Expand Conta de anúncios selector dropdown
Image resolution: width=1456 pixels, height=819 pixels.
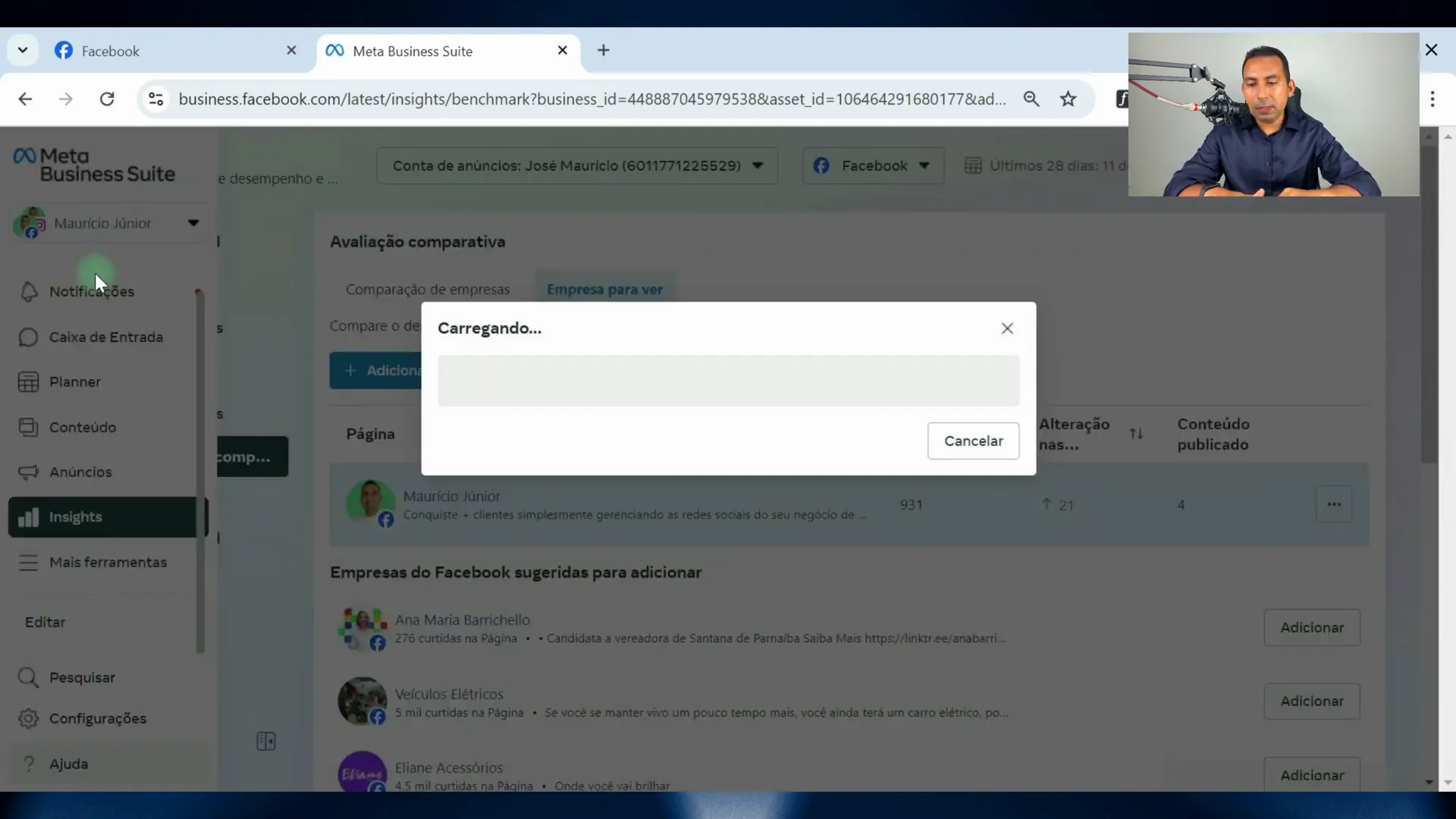[x=577, y=165]
